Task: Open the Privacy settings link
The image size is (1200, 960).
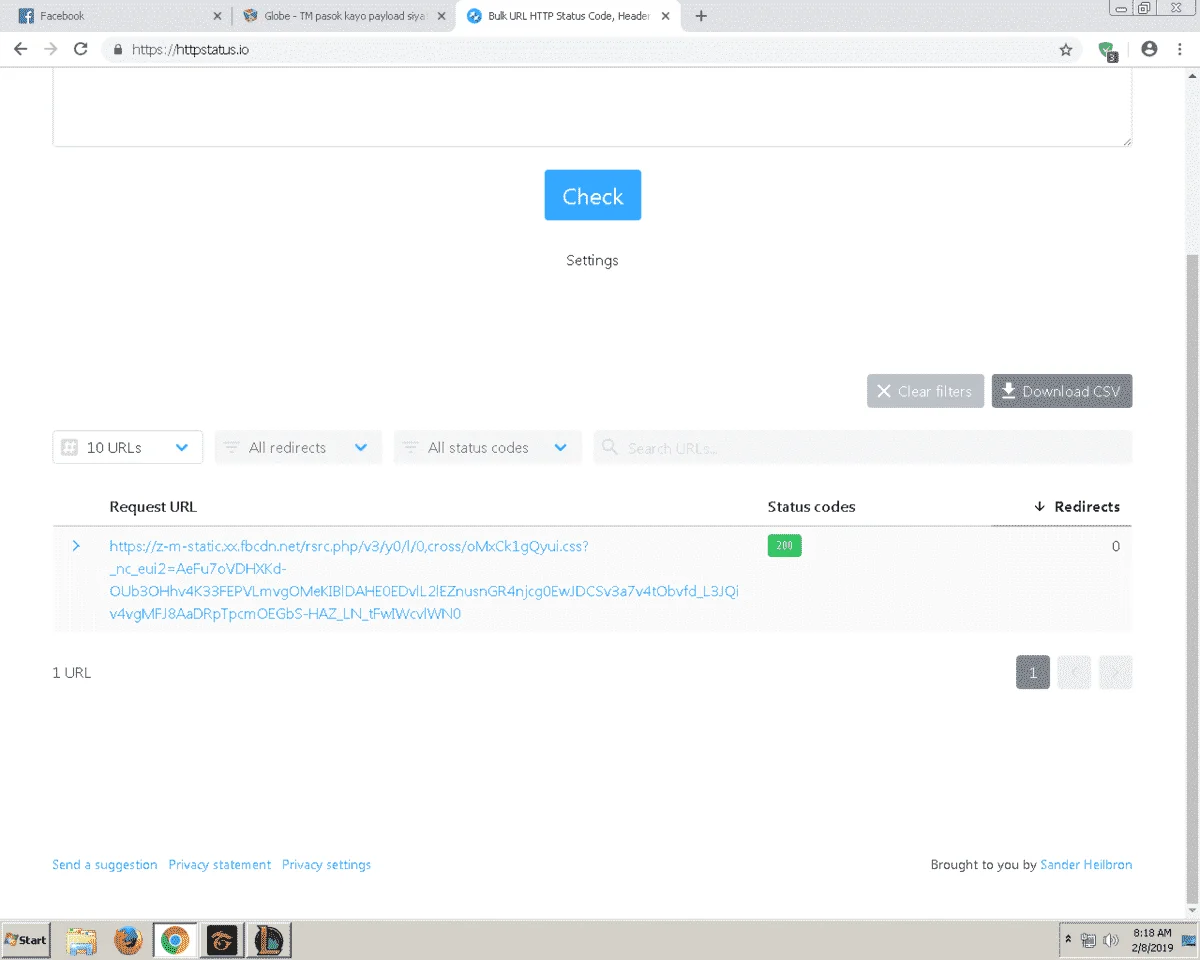Action: click(326, 864)
